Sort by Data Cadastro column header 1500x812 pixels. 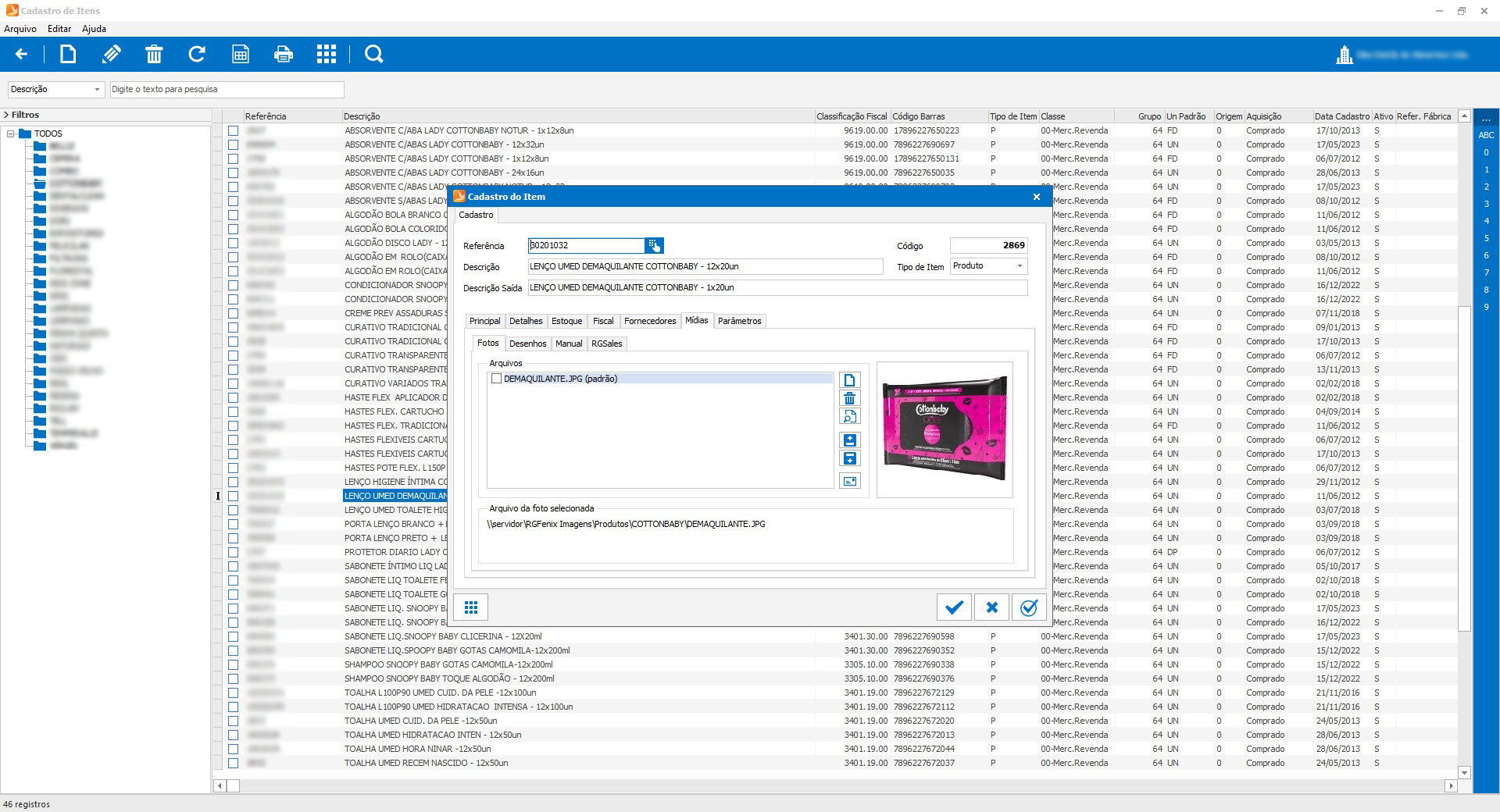pyautogui.click(x=1342, y=116)
